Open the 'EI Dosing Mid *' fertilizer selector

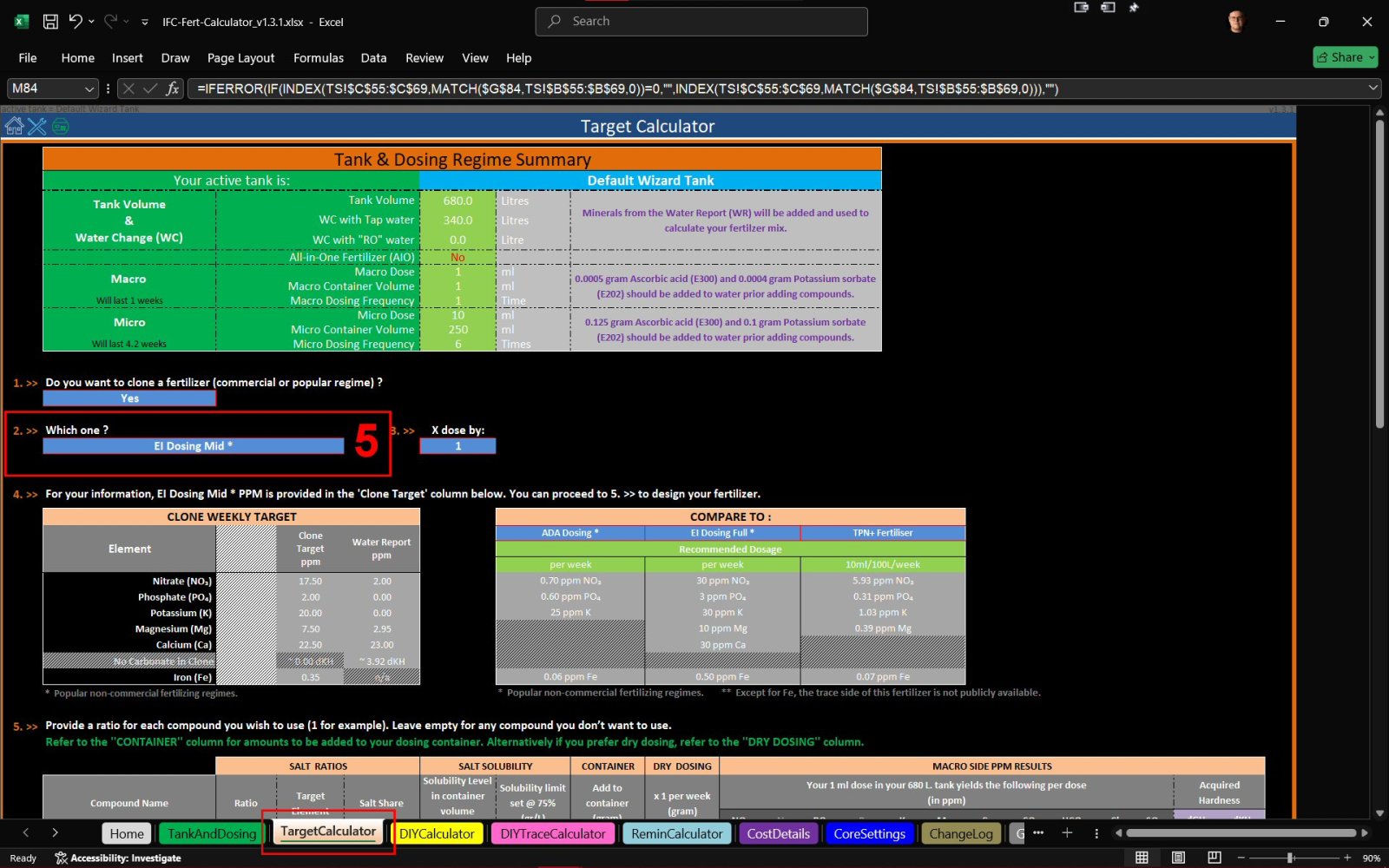[193, 446]
